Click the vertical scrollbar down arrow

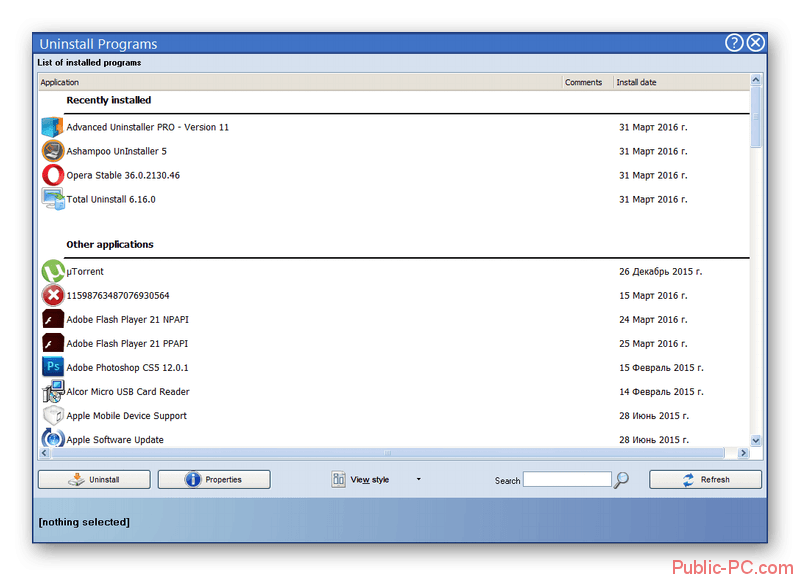tap(756, 440)
